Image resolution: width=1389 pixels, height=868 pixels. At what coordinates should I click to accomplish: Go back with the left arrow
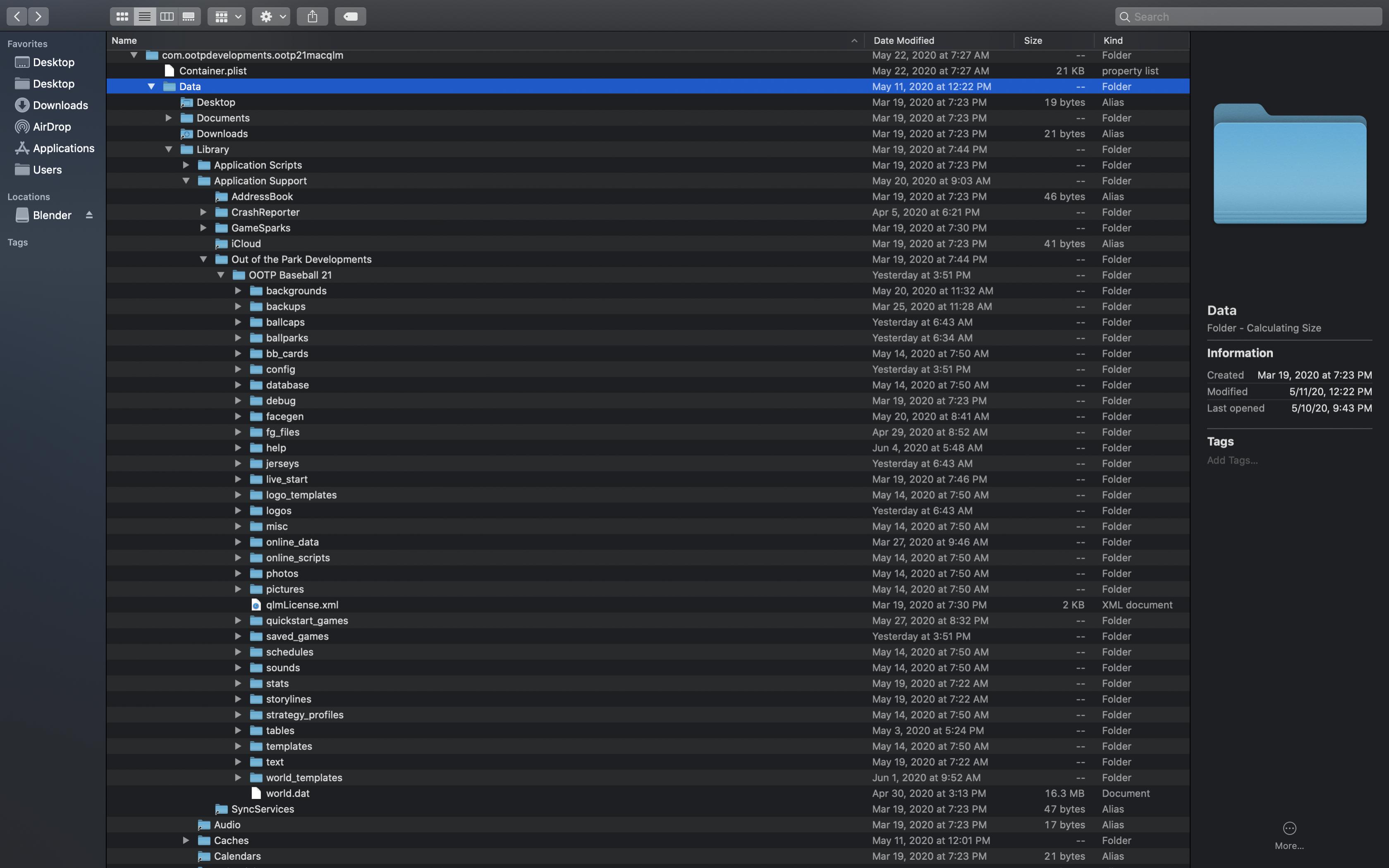pos(17,17)
